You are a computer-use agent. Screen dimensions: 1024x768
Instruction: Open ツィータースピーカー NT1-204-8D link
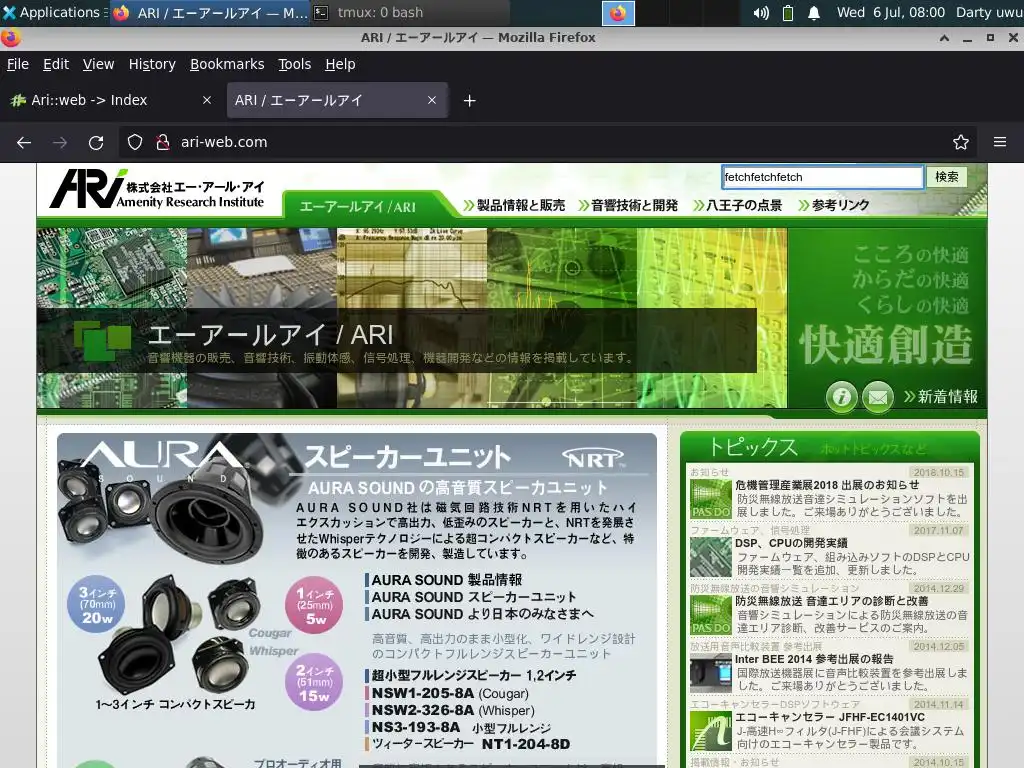[x=470, y=744]
